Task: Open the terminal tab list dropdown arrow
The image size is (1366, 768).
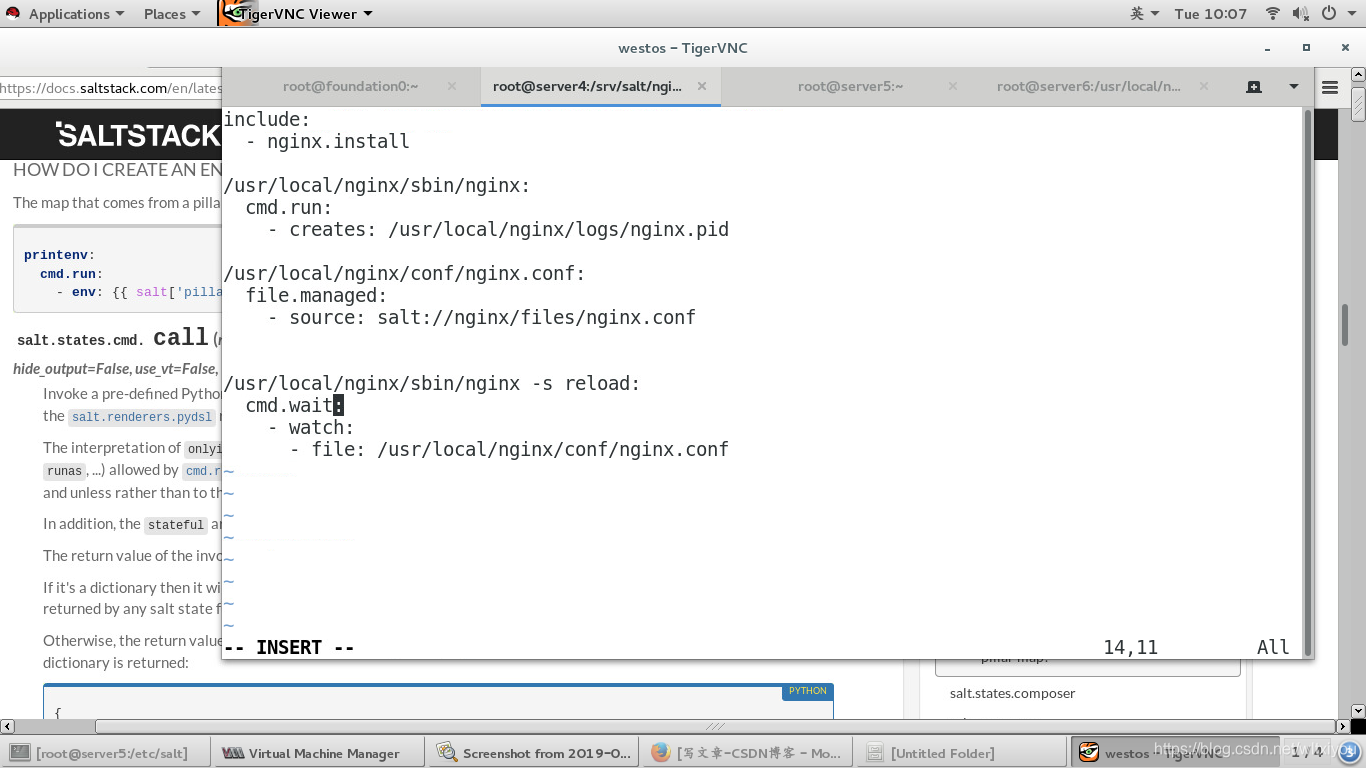Action: click(1293, 87)
